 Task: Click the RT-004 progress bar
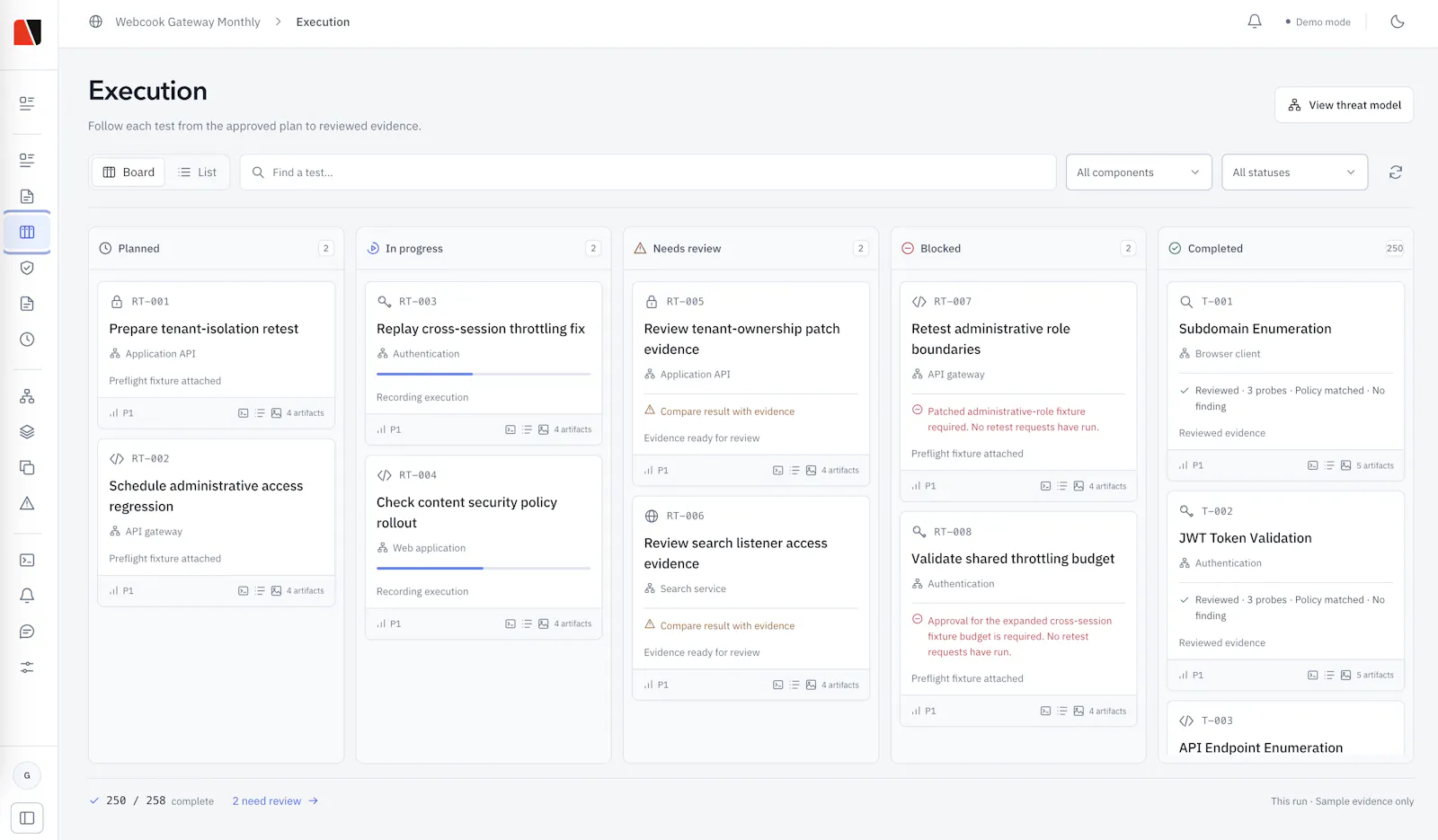484,568
